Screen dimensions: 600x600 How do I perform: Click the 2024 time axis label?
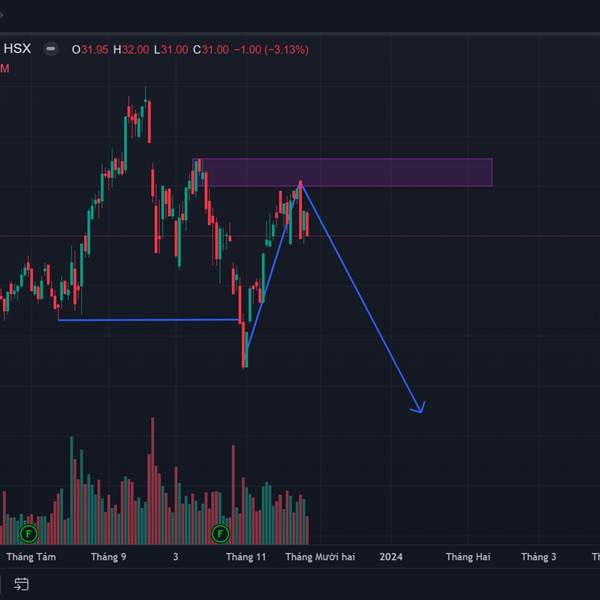point(391,557)
